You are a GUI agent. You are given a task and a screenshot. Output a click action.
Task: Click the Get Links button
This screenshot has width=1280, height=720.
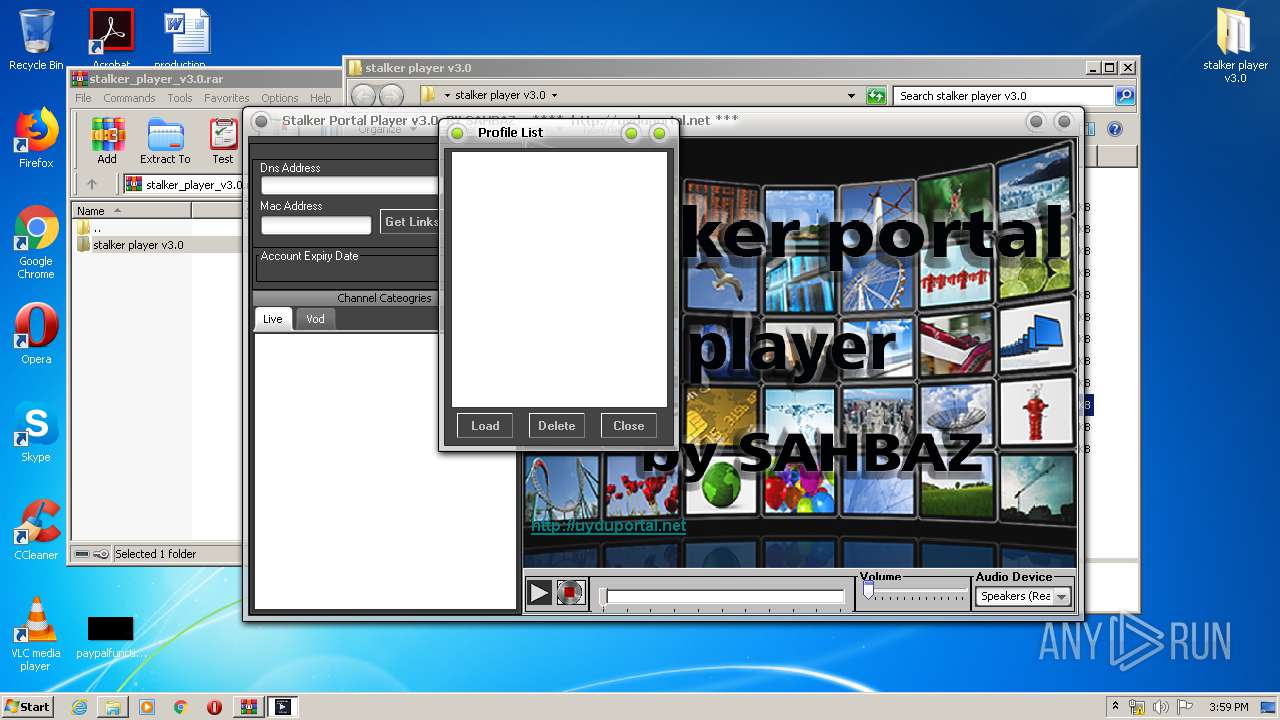coord(410,222)
